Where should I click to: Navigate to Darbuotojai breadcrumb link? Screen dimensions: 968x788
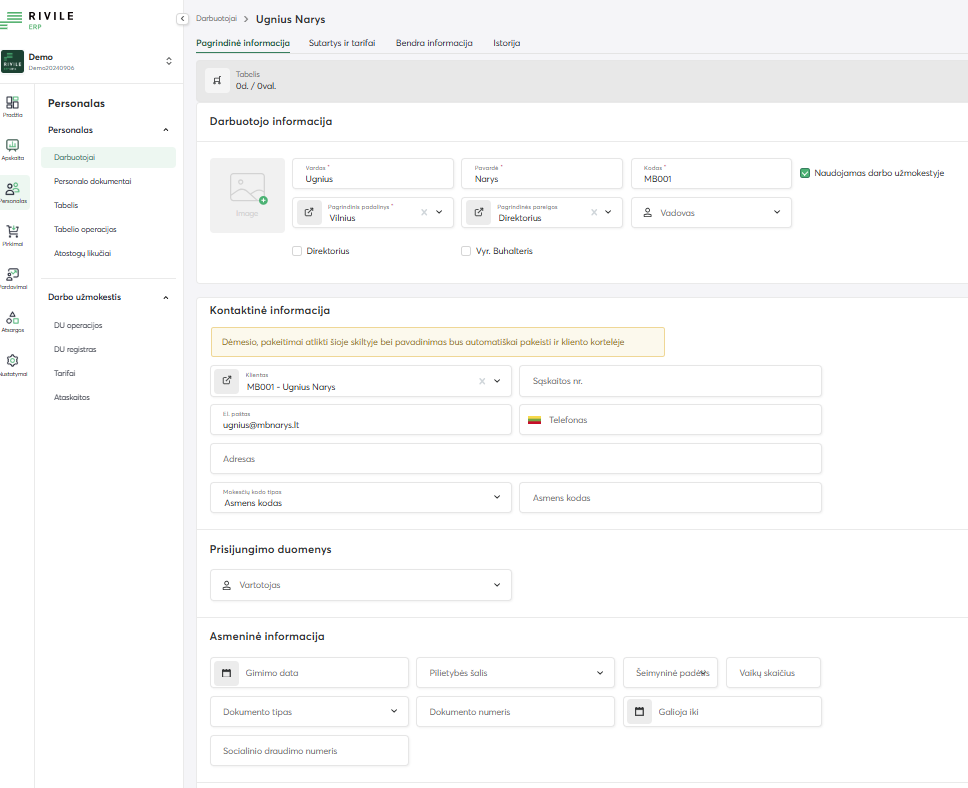[x=216, y=19]
